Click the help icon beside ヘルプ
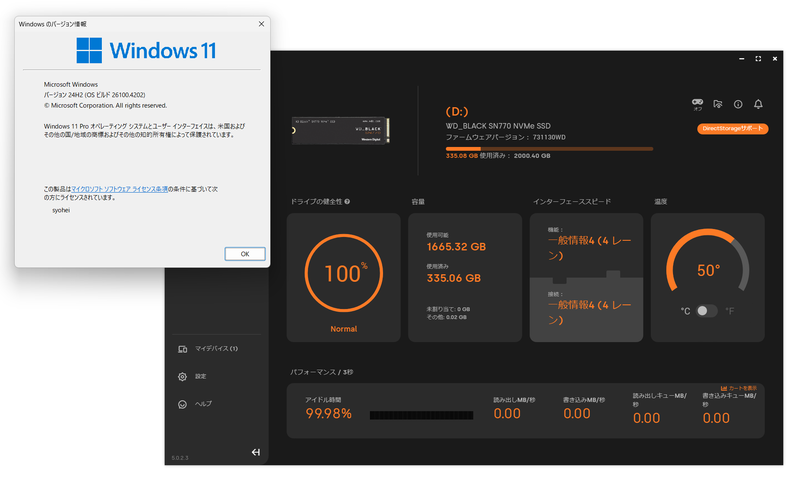This screenshot has height=479, width=800. pyautogui.click(x=182, y=404)
